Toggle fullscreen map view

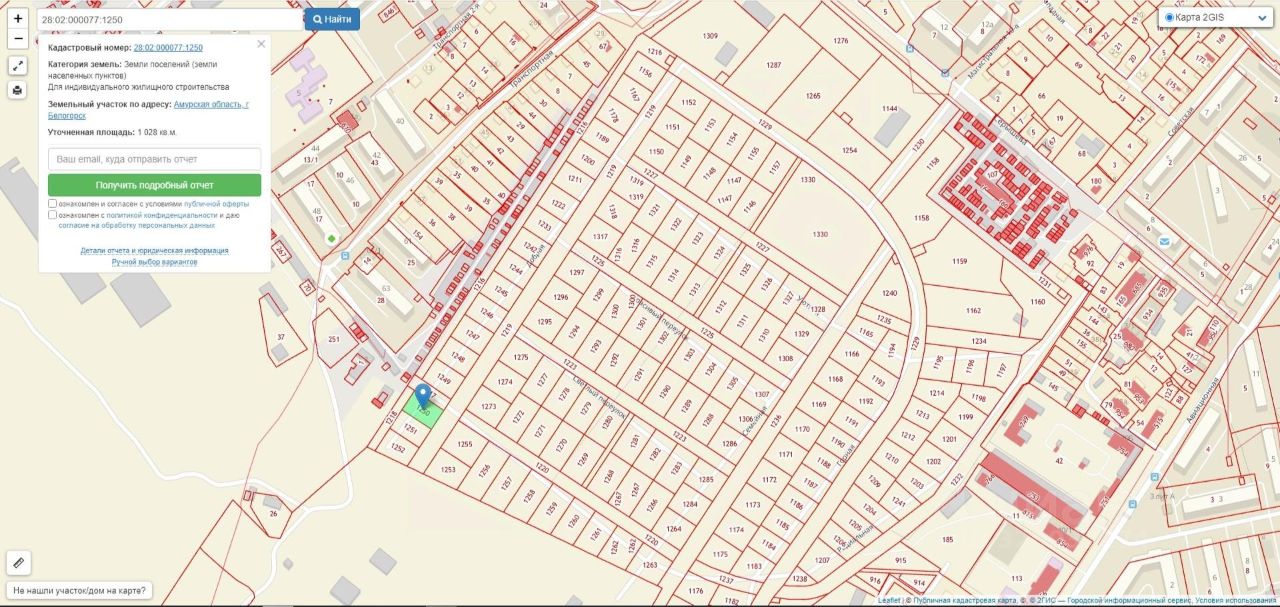coord(18,66)
